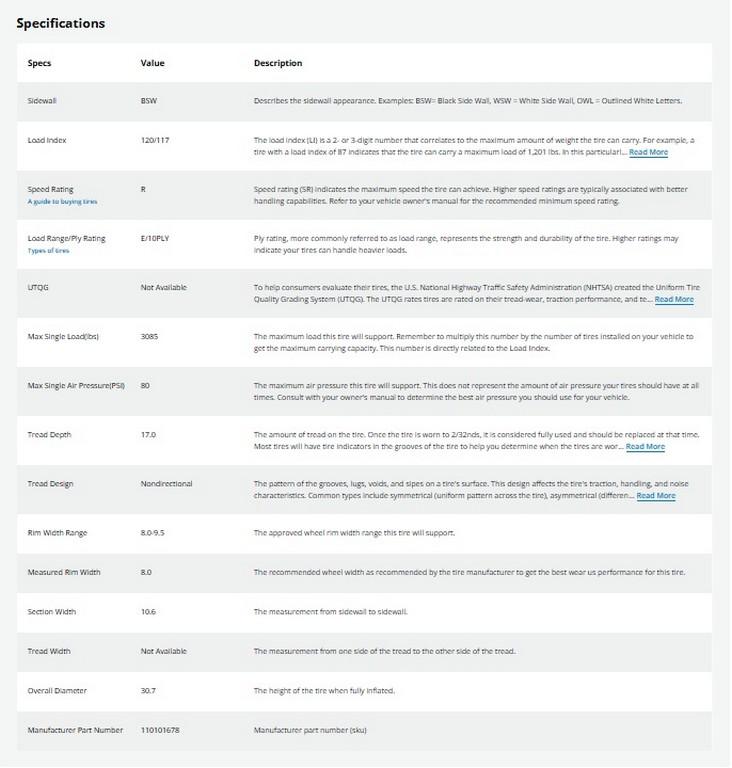The height and width of the screenshot is (768, 732).
Task: Follow the 'Types of tires' link
Action: 48,250
